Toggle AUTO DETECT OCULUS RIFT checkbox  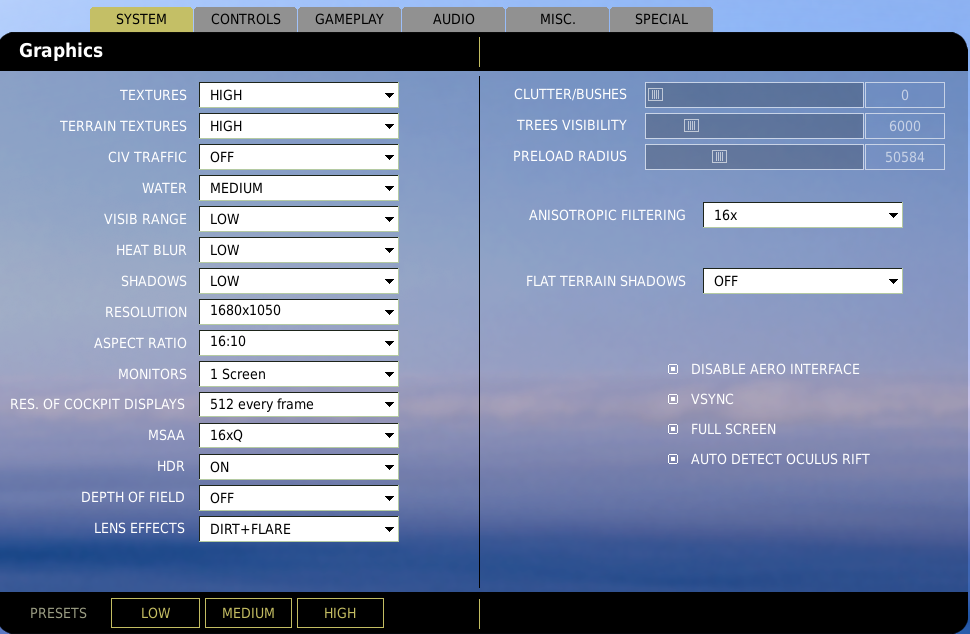[673, 459]
